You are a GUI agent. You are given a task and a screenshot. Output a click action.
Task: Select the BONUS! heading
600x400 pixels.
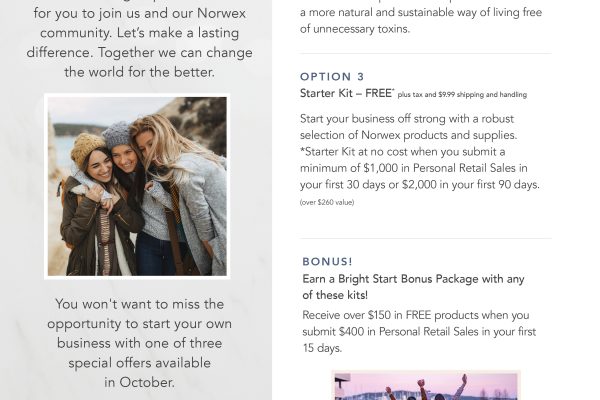click(326, 263)
